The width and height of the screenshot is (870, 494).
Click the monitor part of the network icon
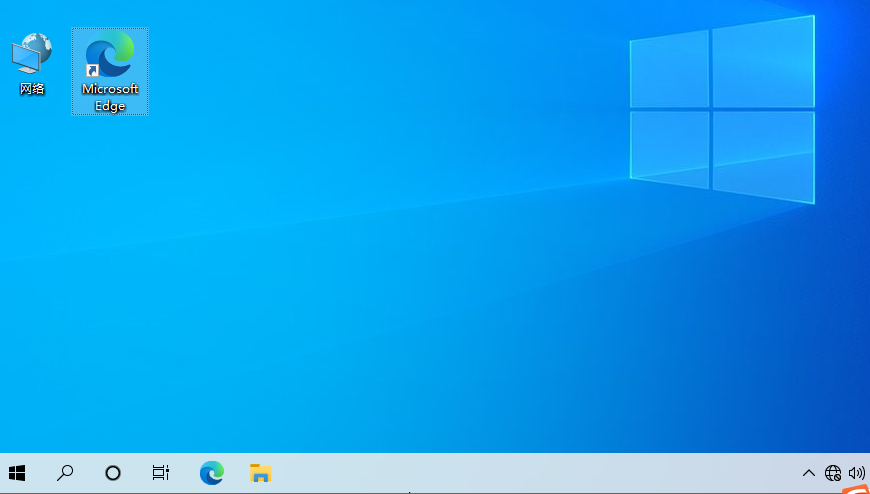coord(25,59)
